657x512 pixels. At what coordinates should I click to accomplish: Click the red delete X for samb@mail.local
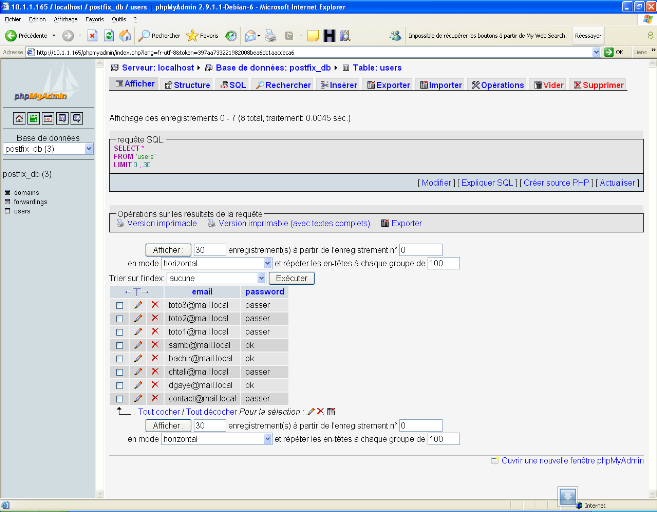click(x=154, y=345)
